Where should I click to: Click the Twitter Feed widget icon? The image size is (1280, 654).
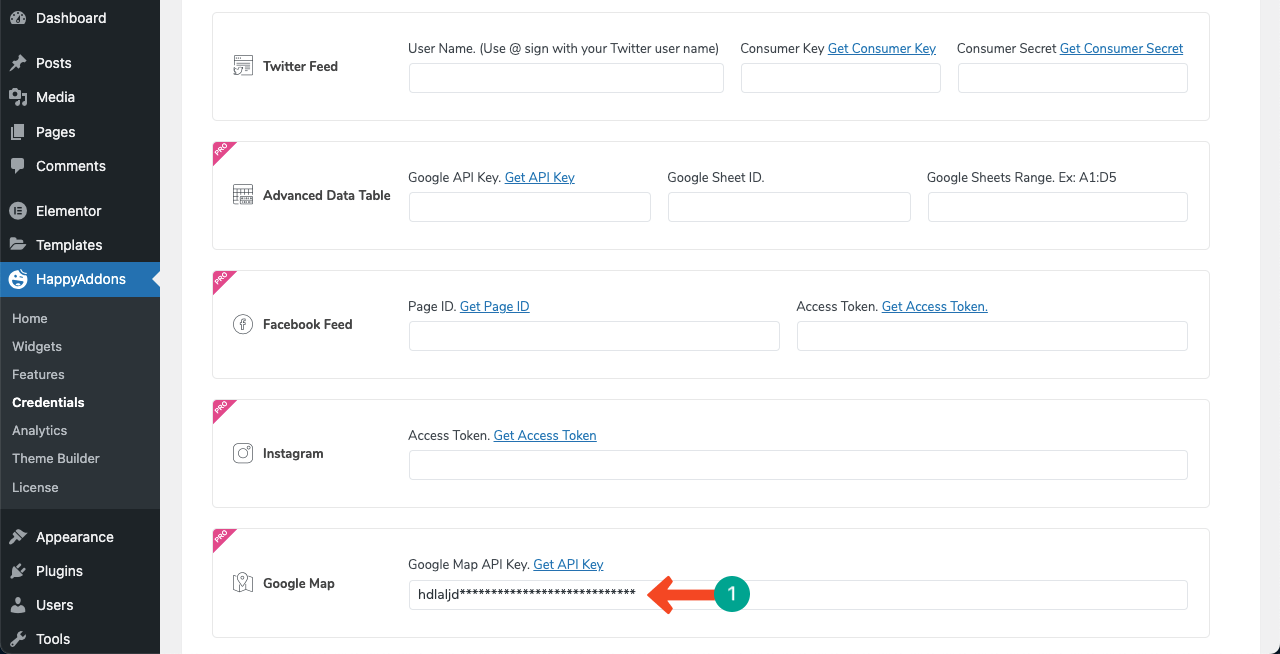[x=243, y=66]
